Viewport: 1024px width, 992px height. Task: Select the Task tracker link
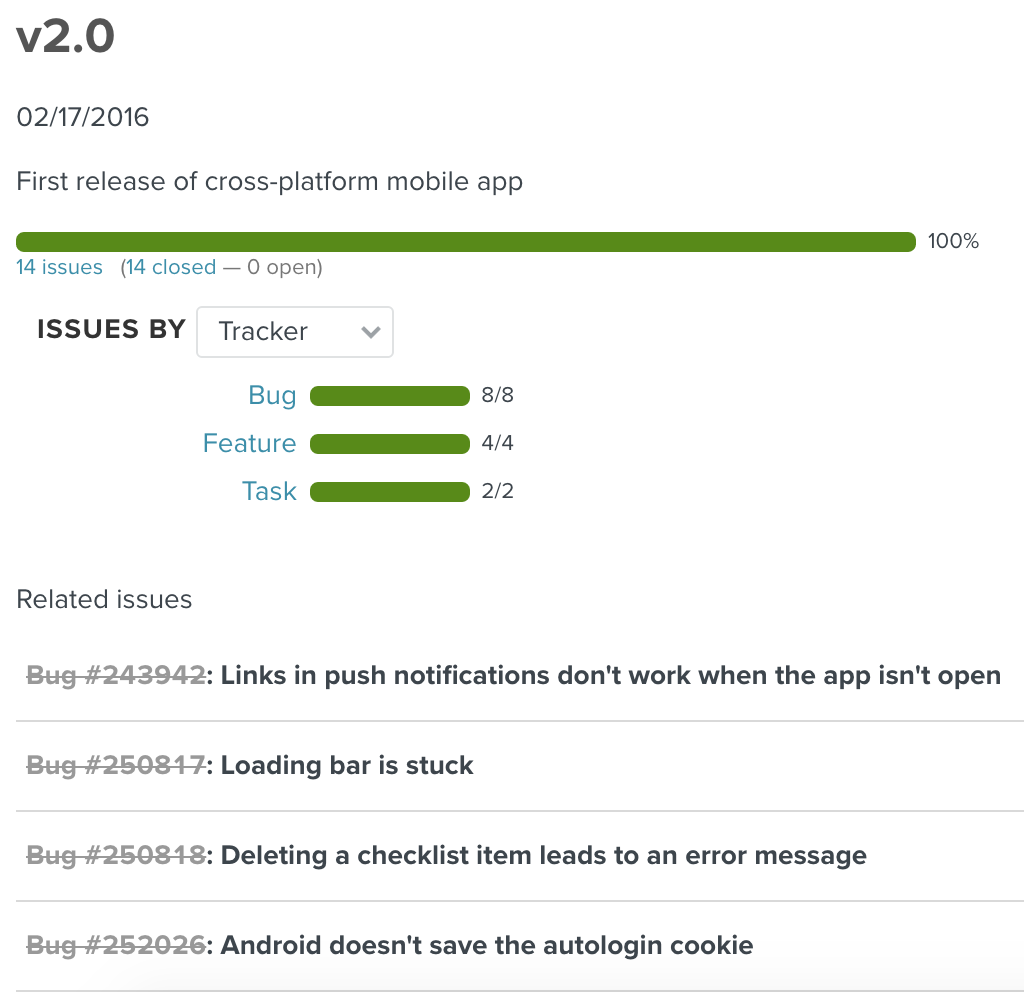pos(269,491)
